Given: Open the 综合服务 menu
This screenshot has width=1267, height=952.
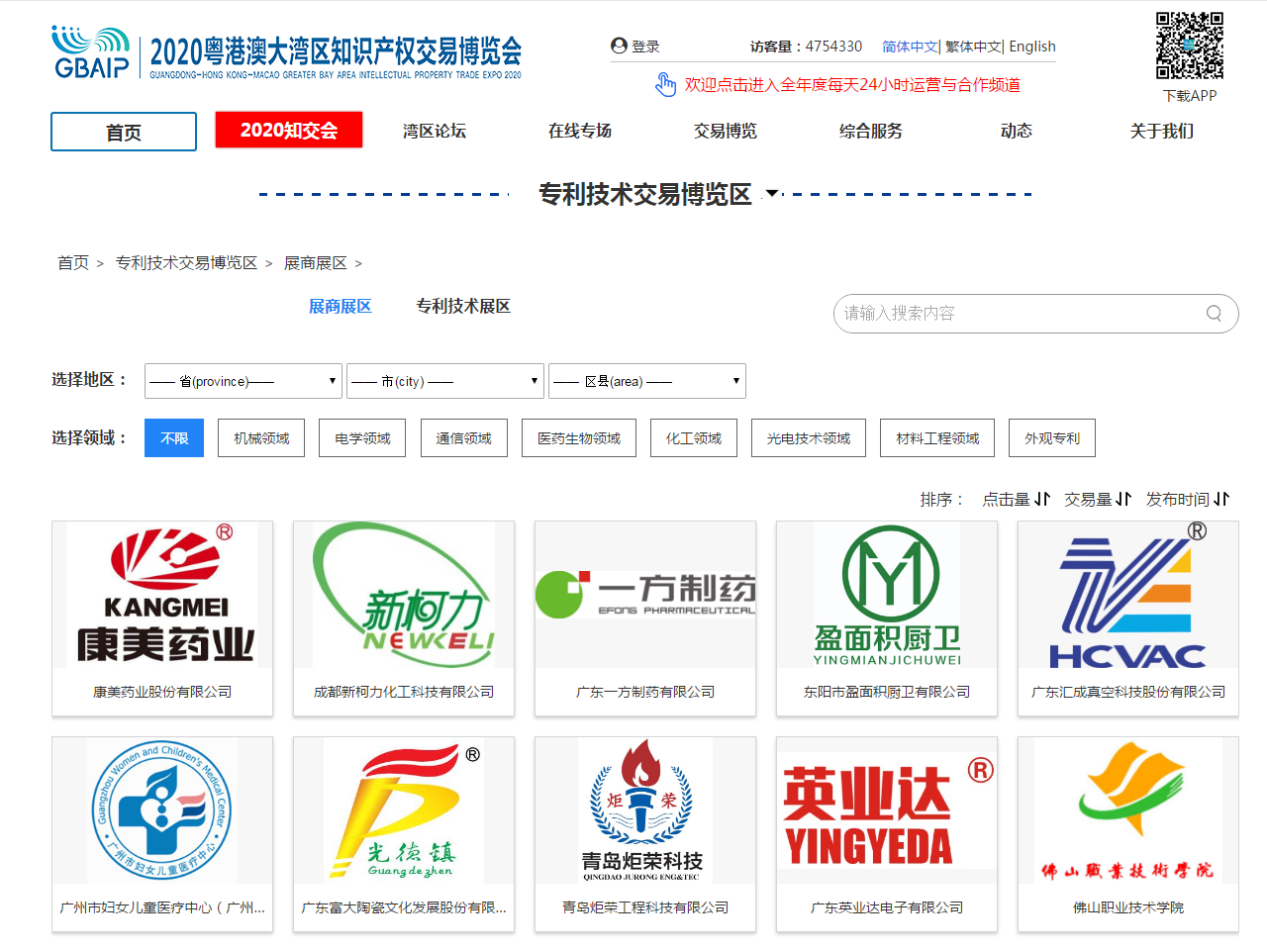Looking at the screenshot, I should click(x=871, y=131).
